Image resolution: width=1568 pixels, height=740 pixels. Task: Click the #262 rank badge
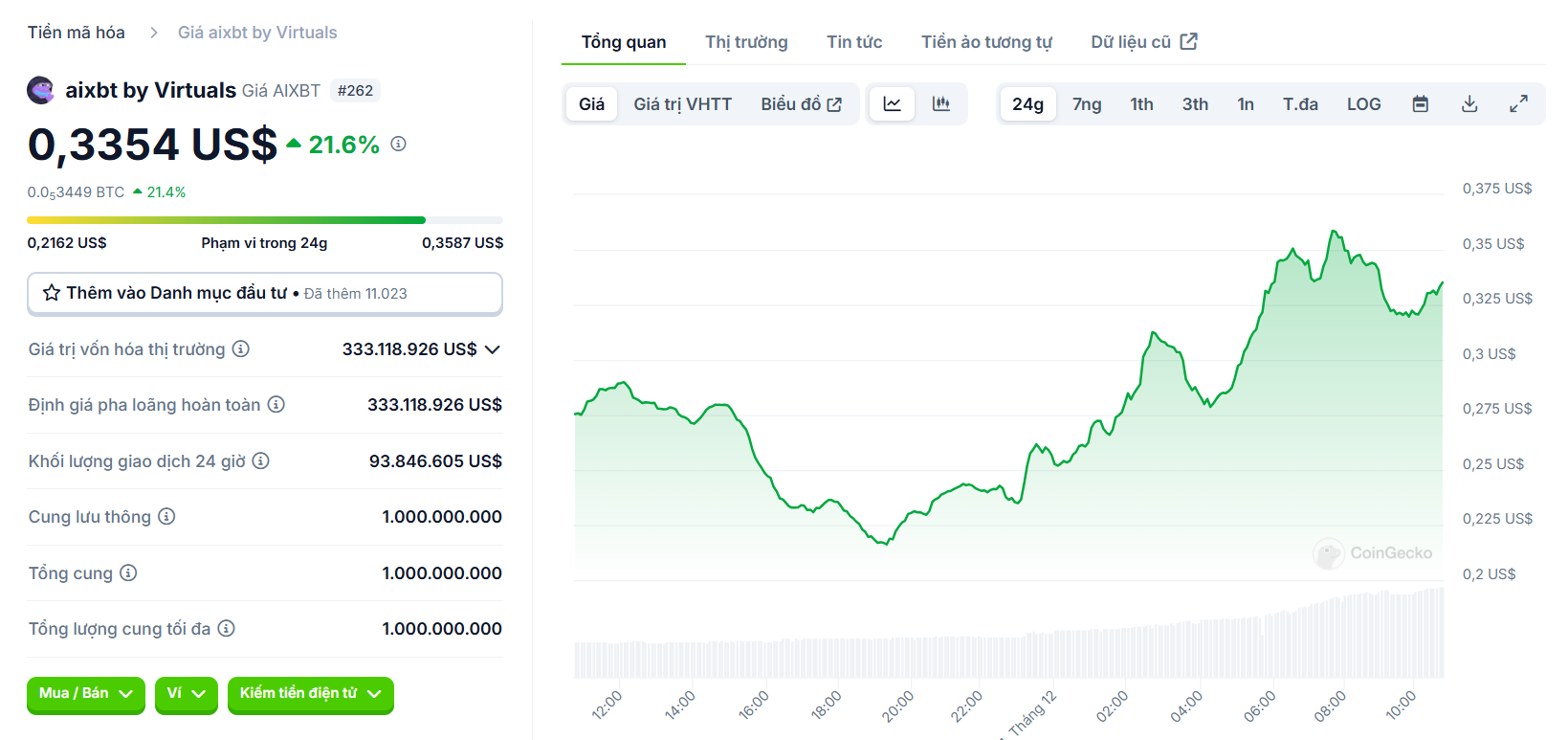coord(355,91)
